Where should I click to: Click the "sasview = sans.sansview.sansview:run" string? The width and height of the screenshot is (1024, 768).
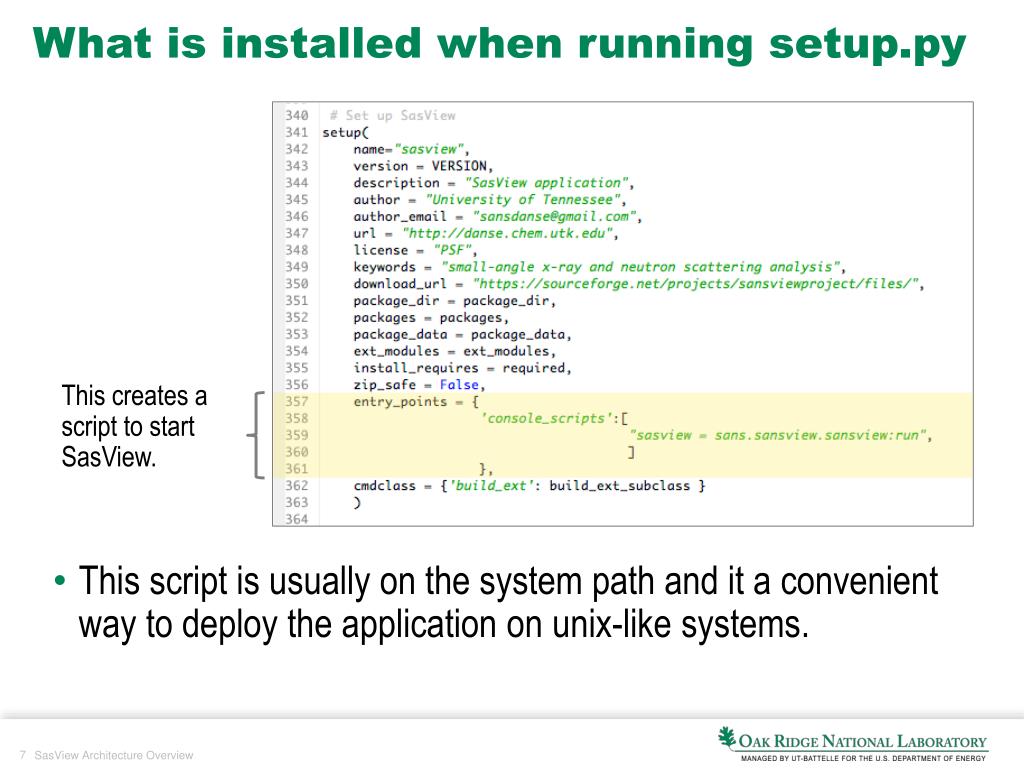778,436
